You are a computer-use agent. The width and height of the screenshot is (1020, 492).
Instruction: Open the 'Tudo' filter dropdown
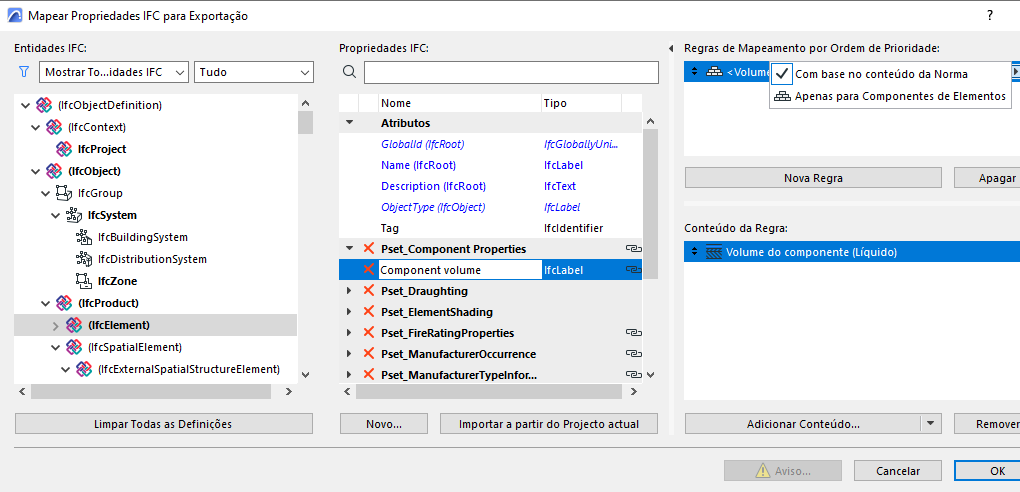[x=254, y=72]
